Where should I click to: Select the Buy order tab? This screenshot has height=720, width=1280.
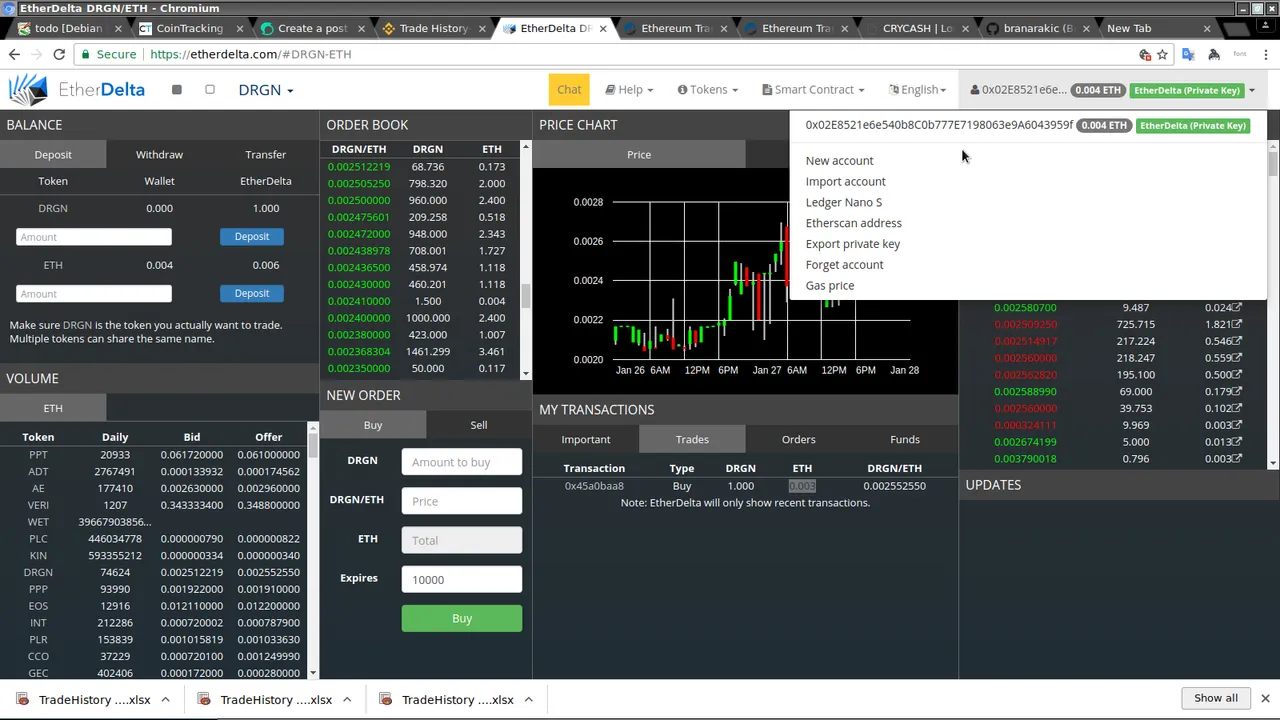pos(373,425)
